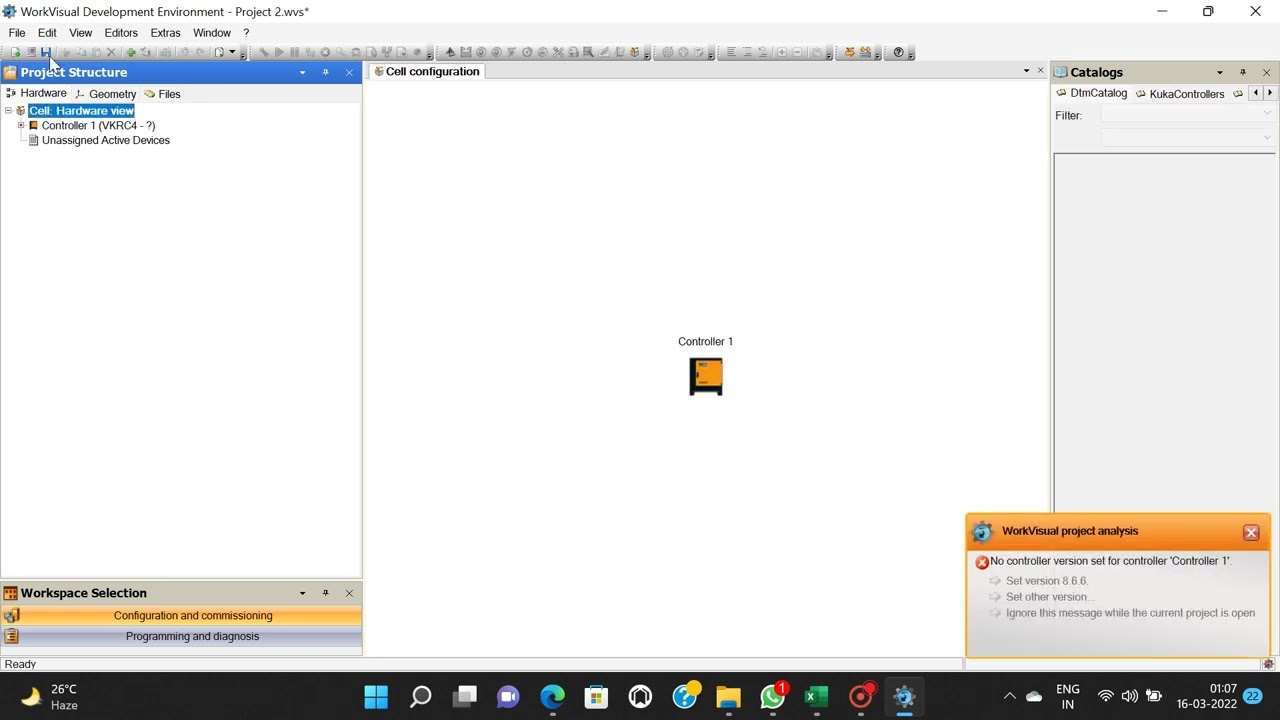Switch to the Geometry tab
This screenshot has width=1280, height=720.
tap(106, 94)
